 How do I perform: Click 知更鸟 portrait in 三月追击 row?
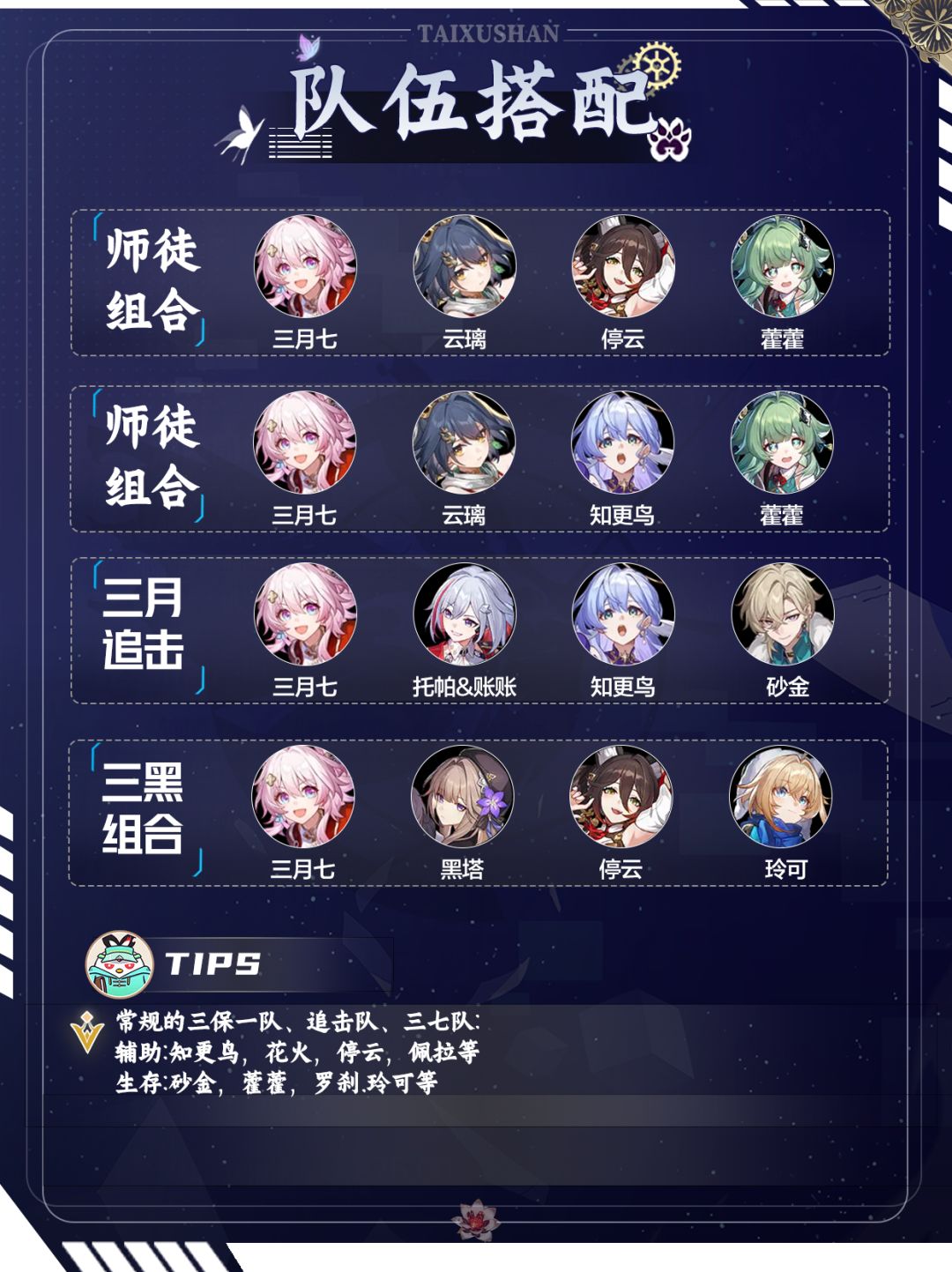623,614
